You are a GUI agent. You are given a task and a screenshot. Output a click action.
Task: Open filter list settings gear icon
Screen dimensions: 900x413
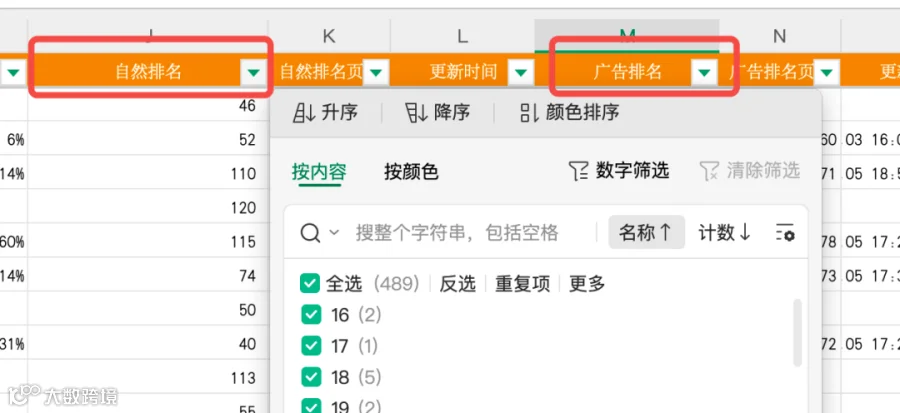tap(785, 233)
